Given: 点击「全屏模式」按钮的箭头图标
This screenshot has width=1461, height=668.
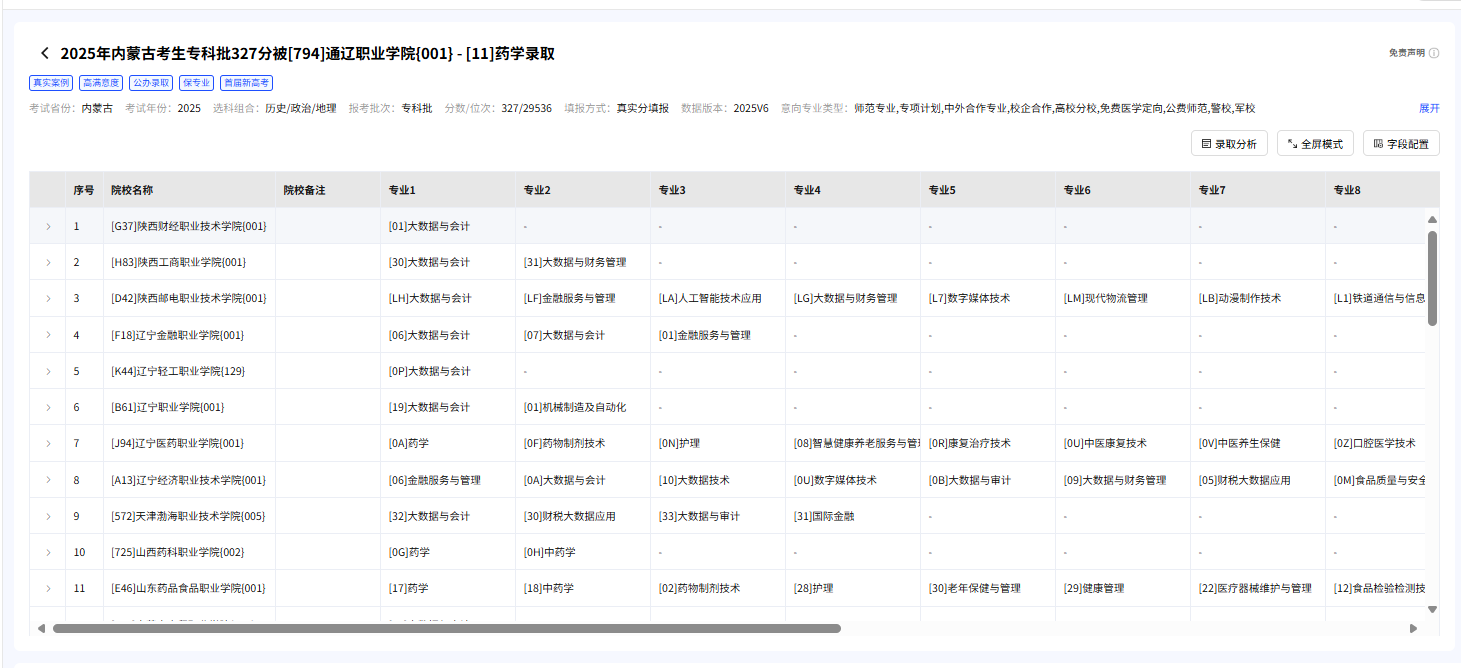Looking at the screenshot, I should click(1292, 143).
